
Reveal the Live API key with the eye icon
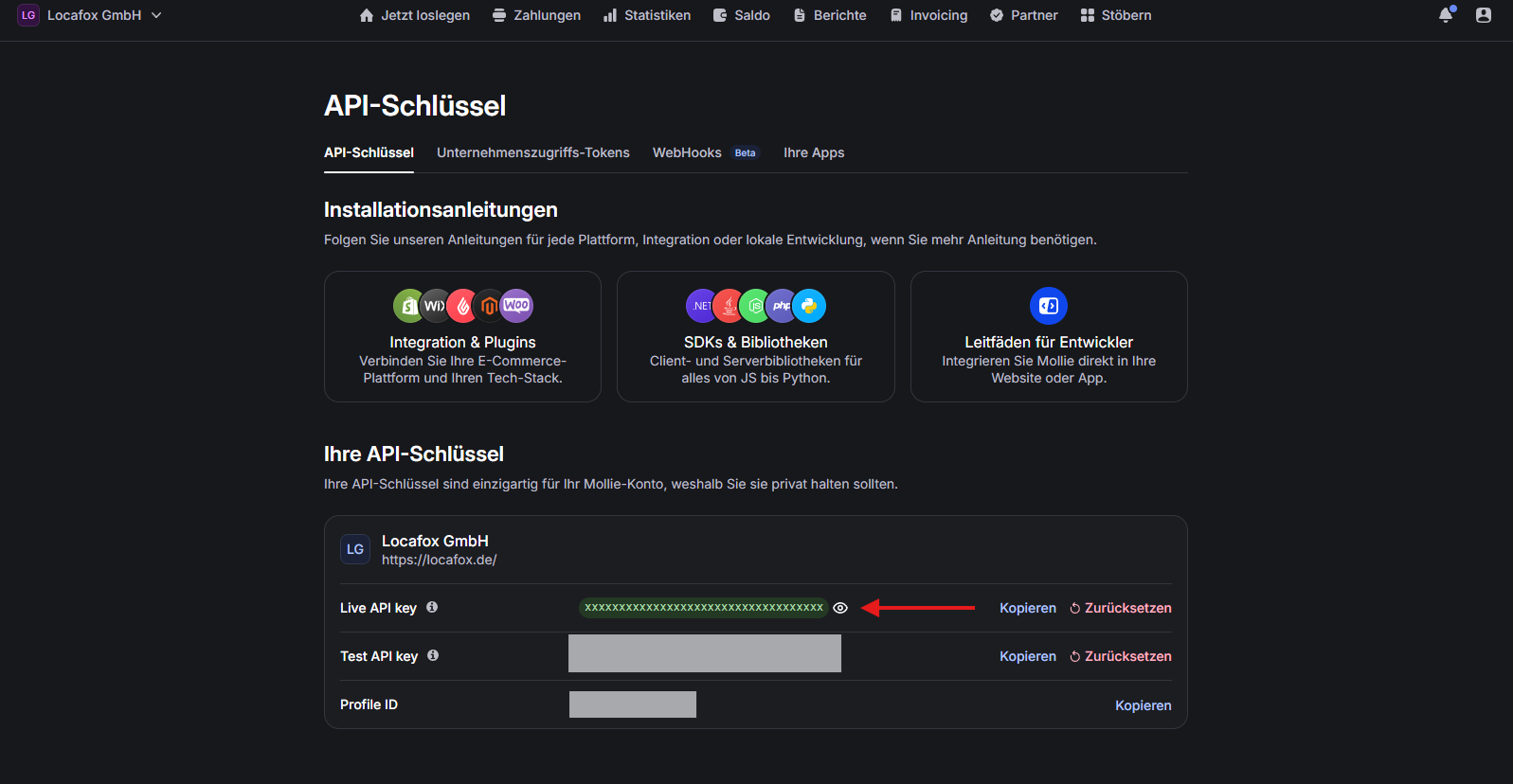click(x=840, y=608)
